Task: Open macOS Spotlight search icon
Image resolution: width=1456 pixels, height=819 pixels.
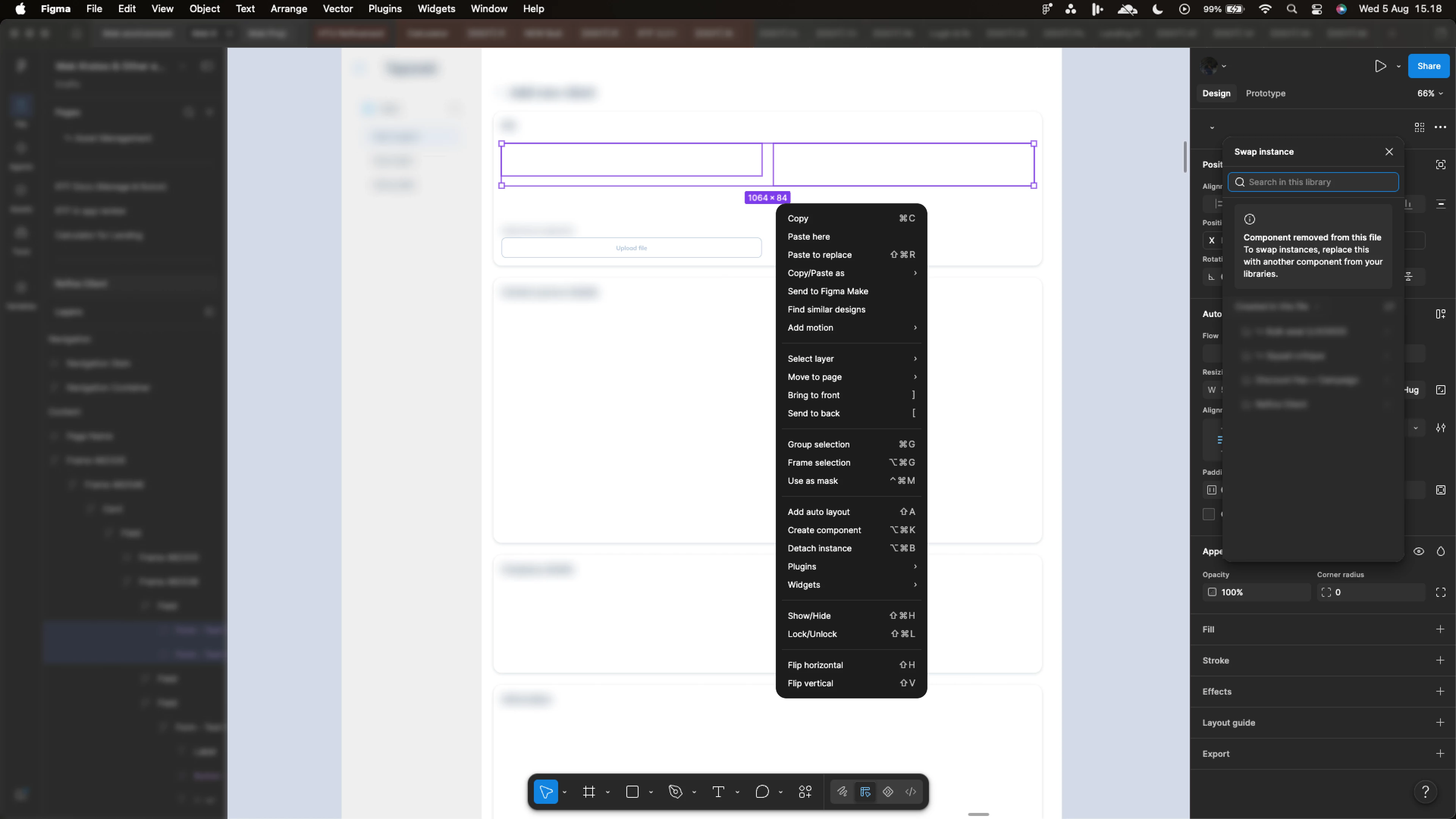Action: 1291,9
